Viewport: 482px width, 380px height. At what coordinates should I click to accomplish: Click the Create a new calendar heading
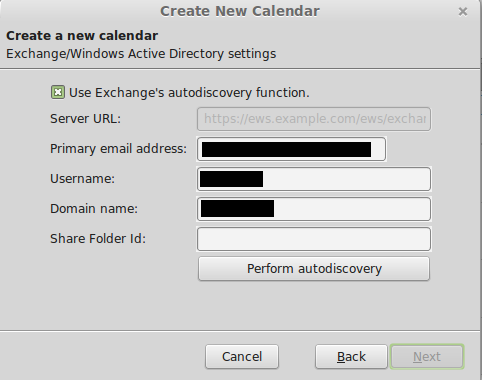coord(82,36)
